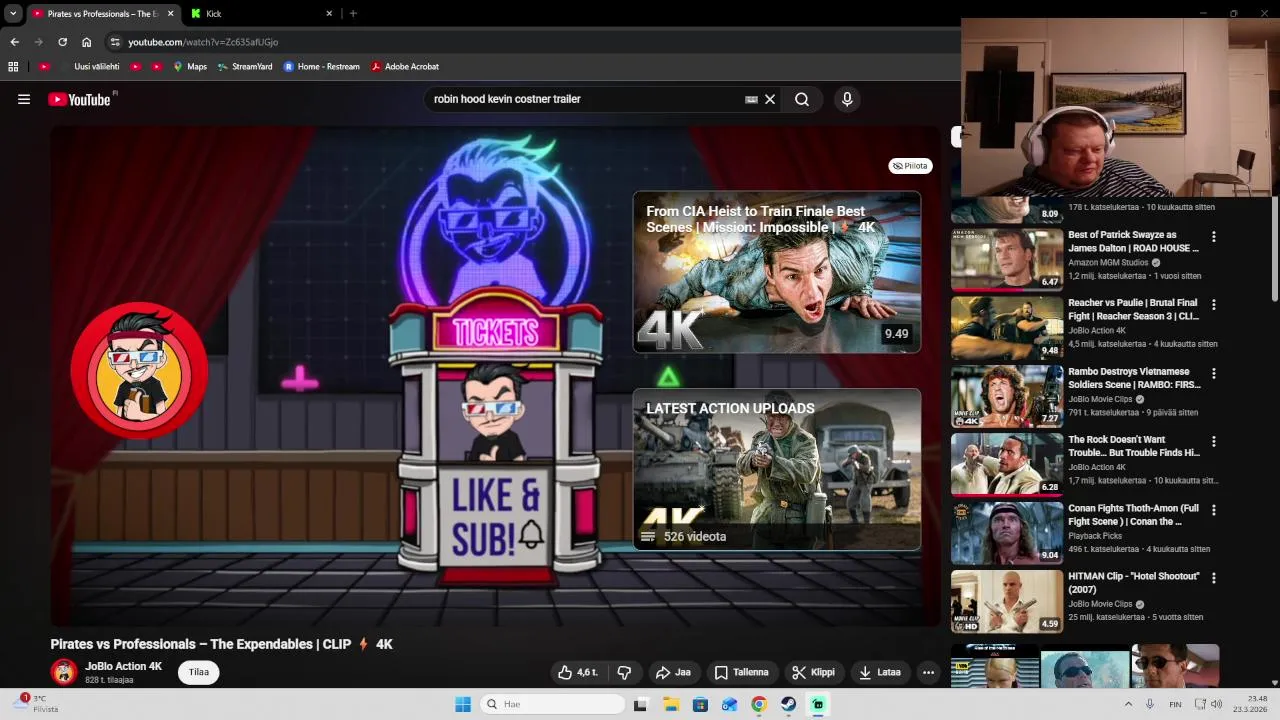Focus the youtube.com address bar
Image resolution: width=1280 pixels, height=720 pixels.
point(530,42)
